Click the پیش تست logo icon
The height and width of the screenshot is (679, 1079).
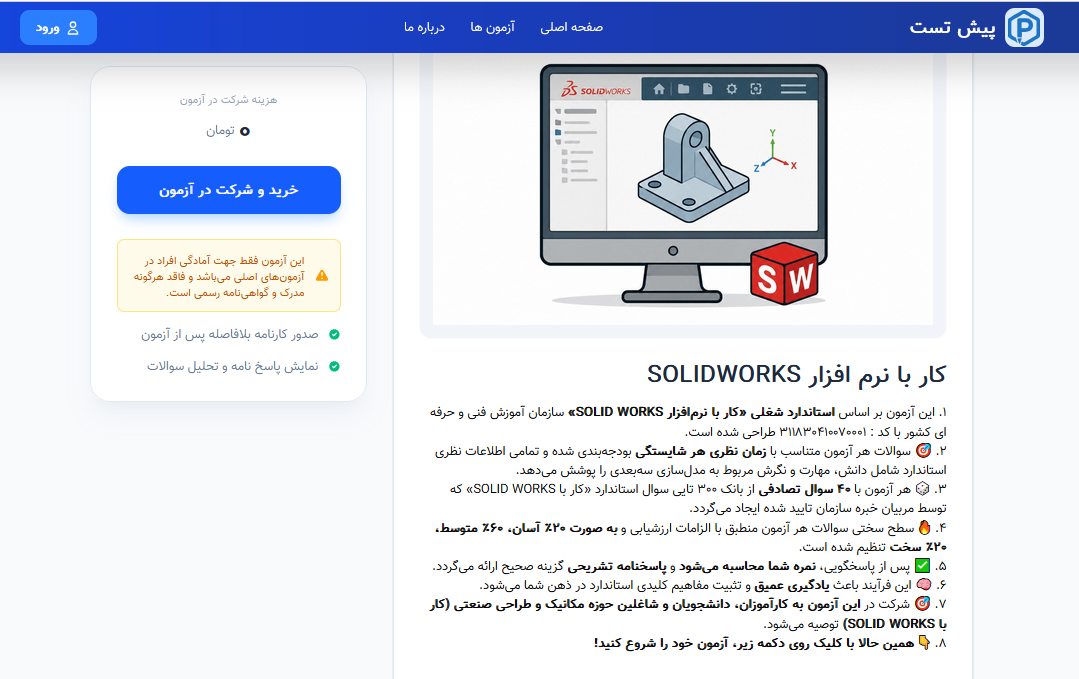(x=1024, y=28)
